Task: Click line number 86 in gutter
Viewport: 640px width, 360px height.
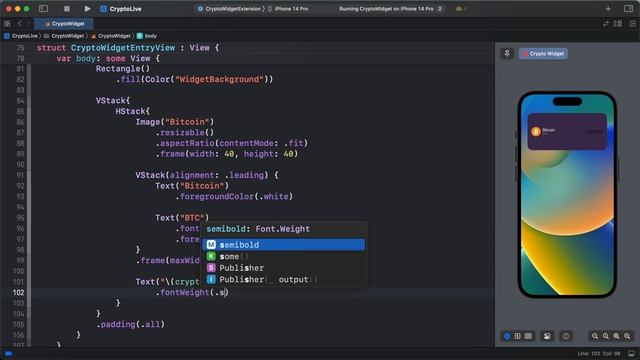Action: (x=20, y=122)
